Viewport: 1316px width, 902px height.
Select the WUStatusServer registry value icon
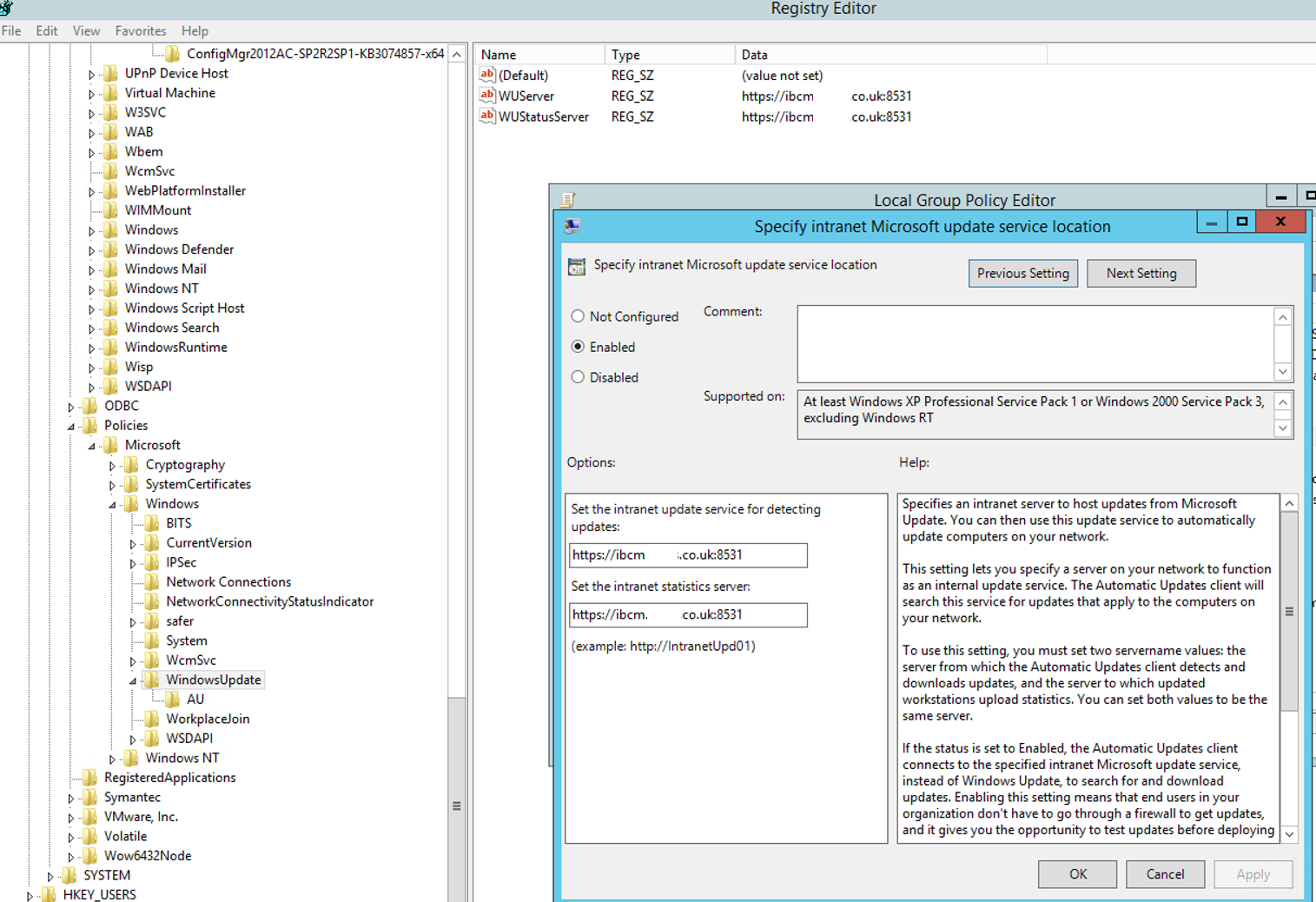pos(486,116)
